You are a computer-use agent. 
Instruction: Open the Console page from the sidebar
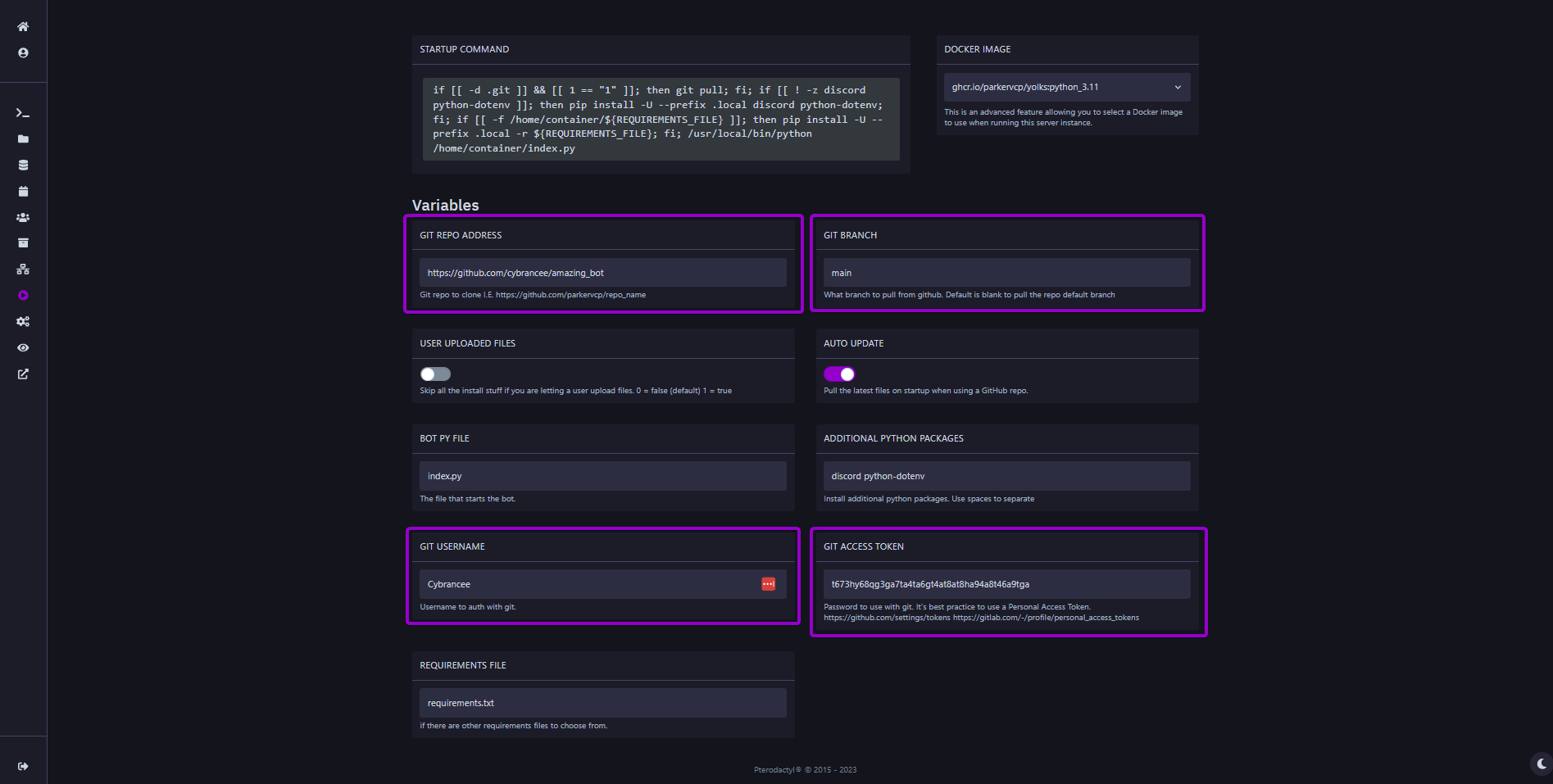coord(23,113)
